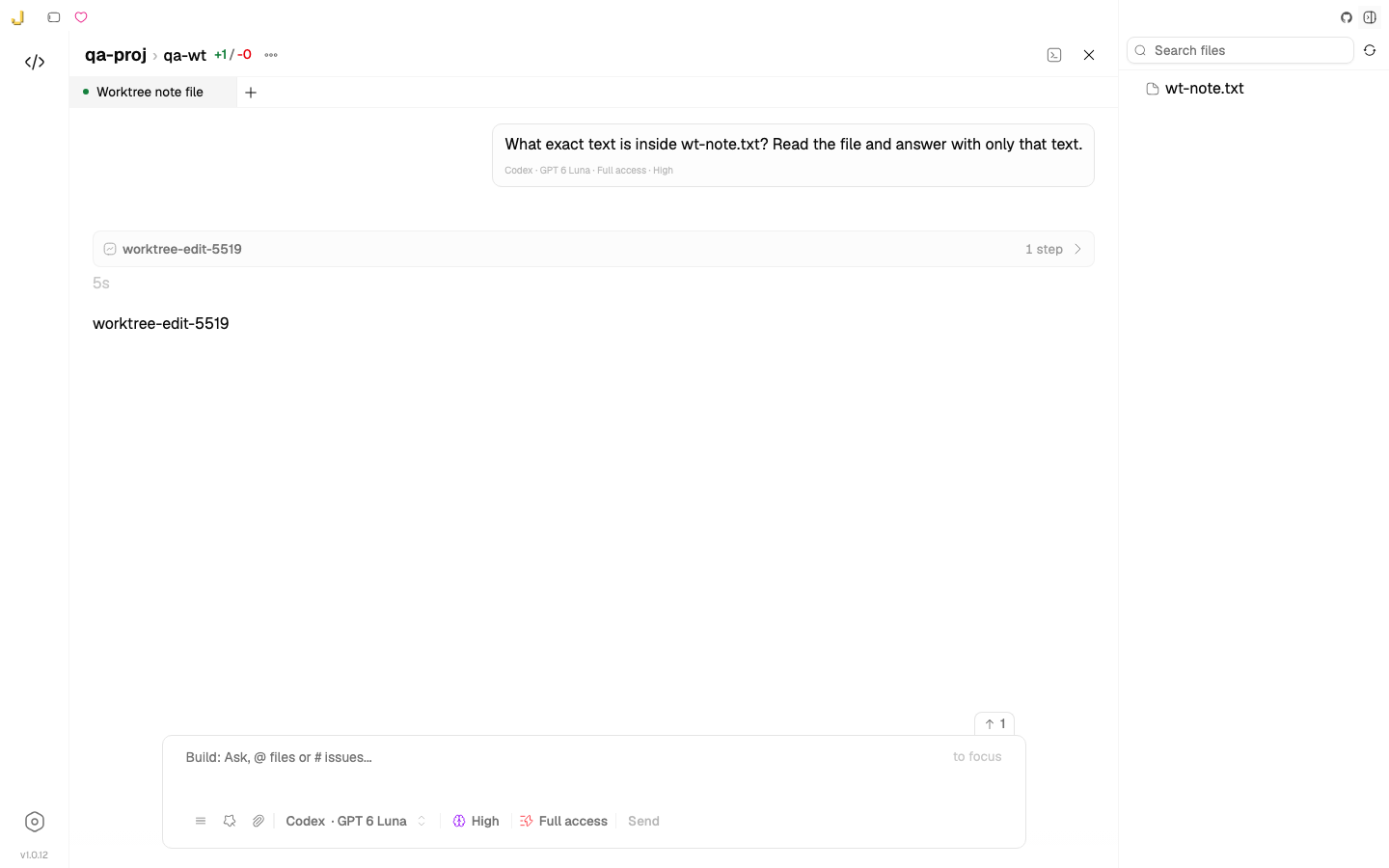The image size is (1389, 868).
Task: View the +1 / -0 diff stats
Action: pyautogui.click(x=232, y=55)
